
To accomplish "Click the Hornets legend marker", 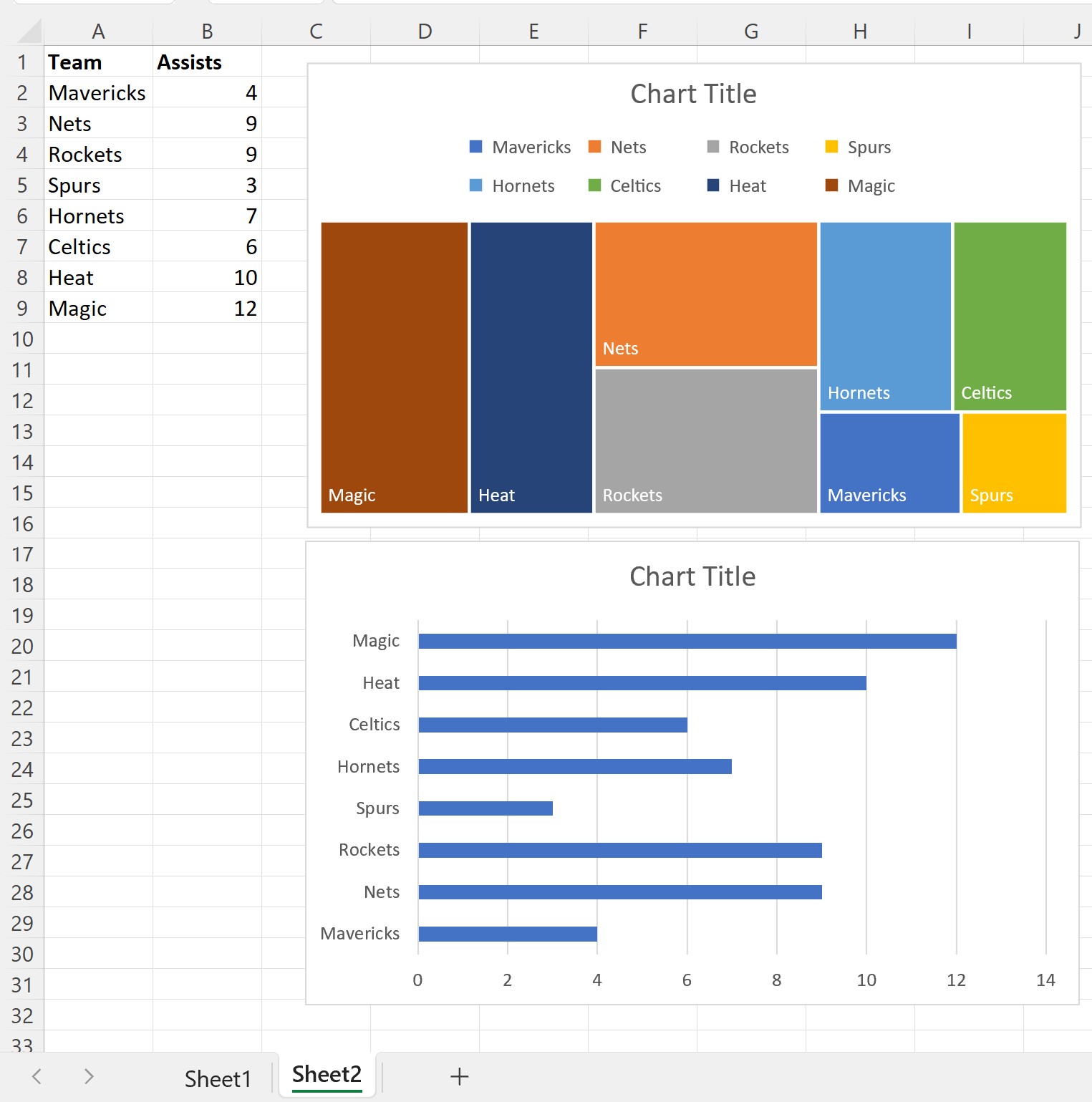I will [475, 185].
